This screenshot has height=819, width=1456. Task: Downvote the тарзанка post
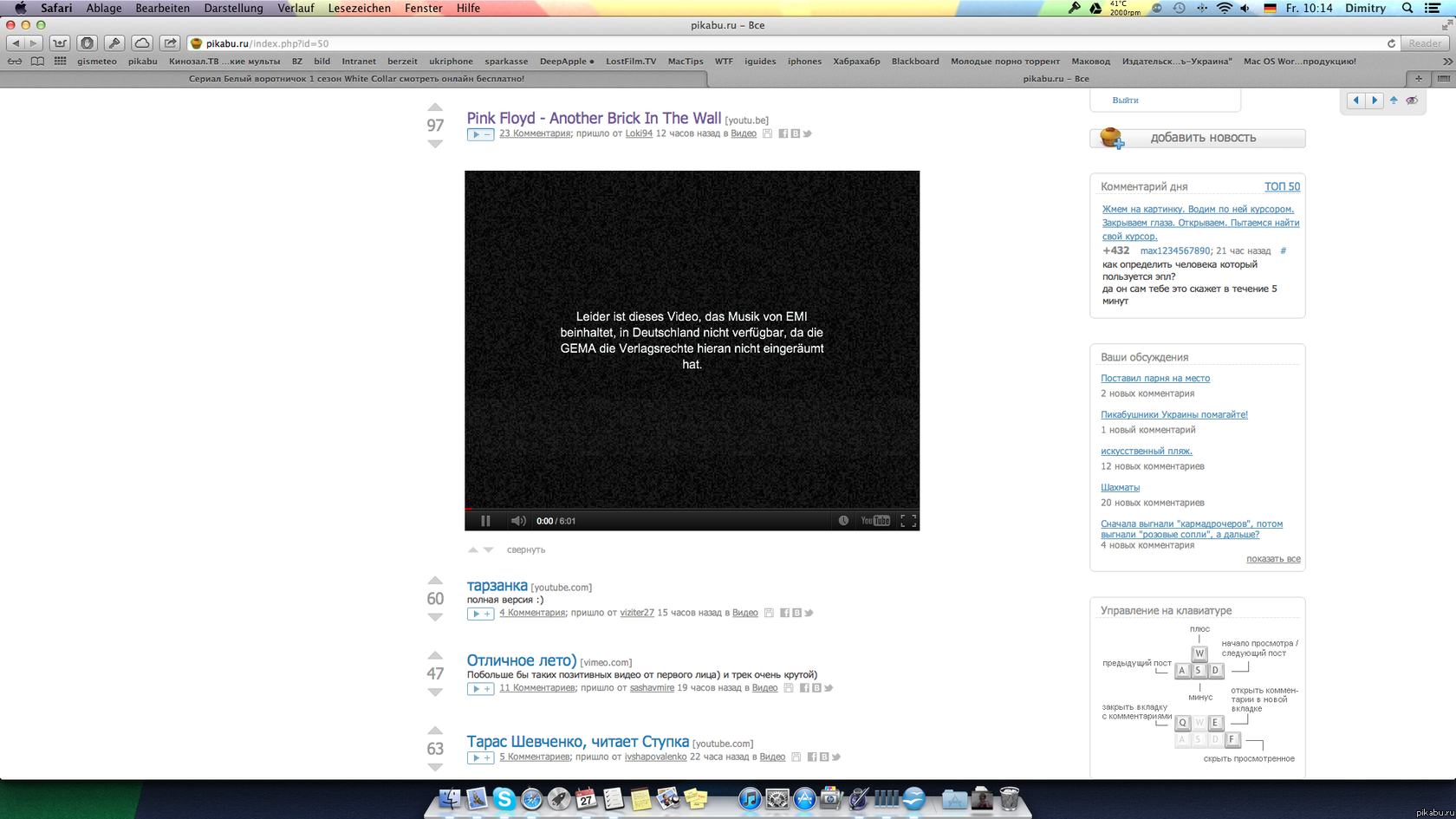click(x=435, y=617)
